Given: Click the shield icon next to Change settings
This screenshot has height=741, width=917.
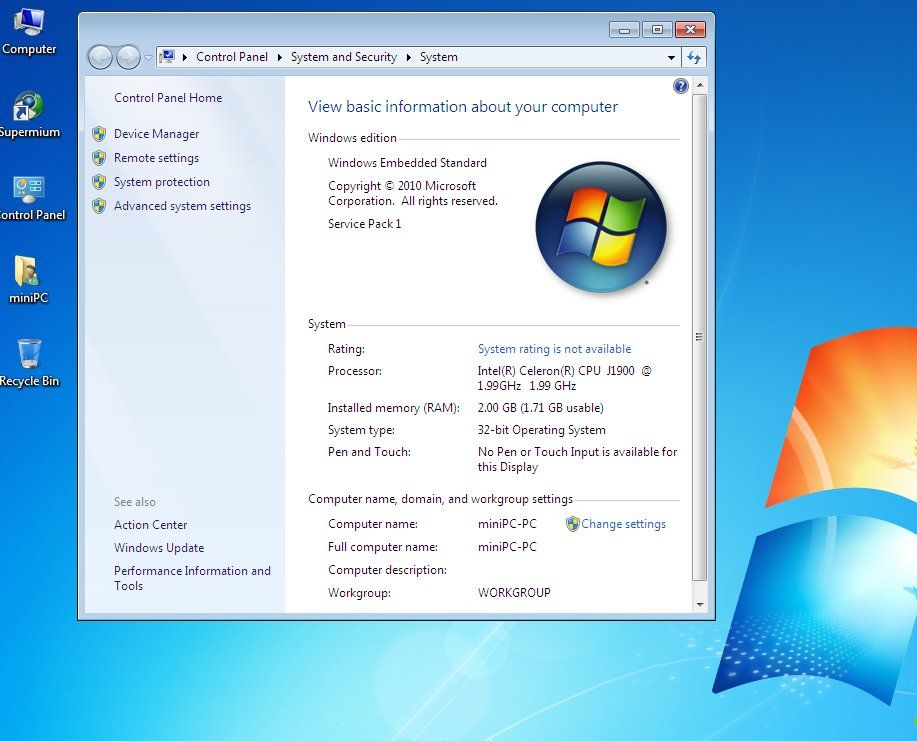Looking at the screenshot, I should [573, 524].
